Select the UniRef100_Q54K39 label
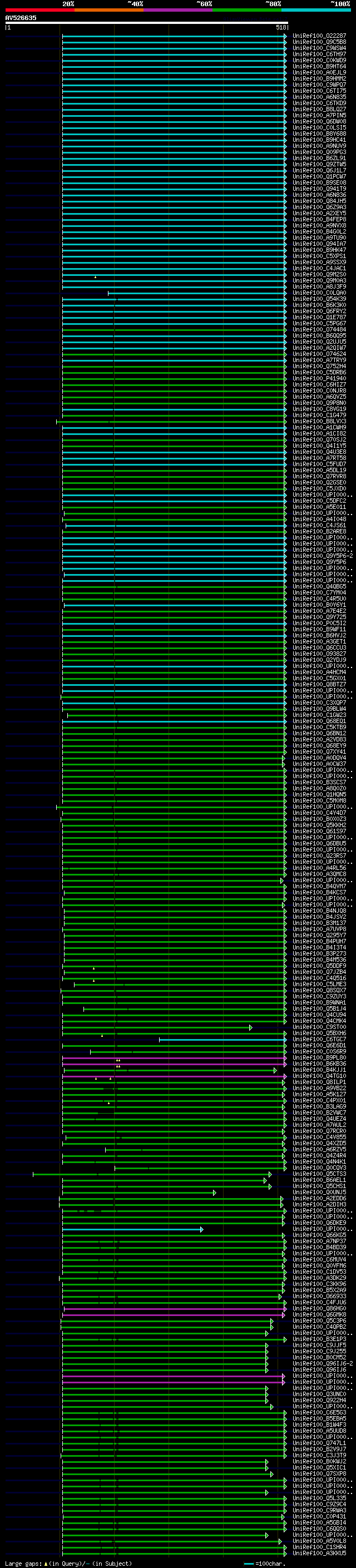356x1568 pixels. pyautogui.click(x=319, y=299)
